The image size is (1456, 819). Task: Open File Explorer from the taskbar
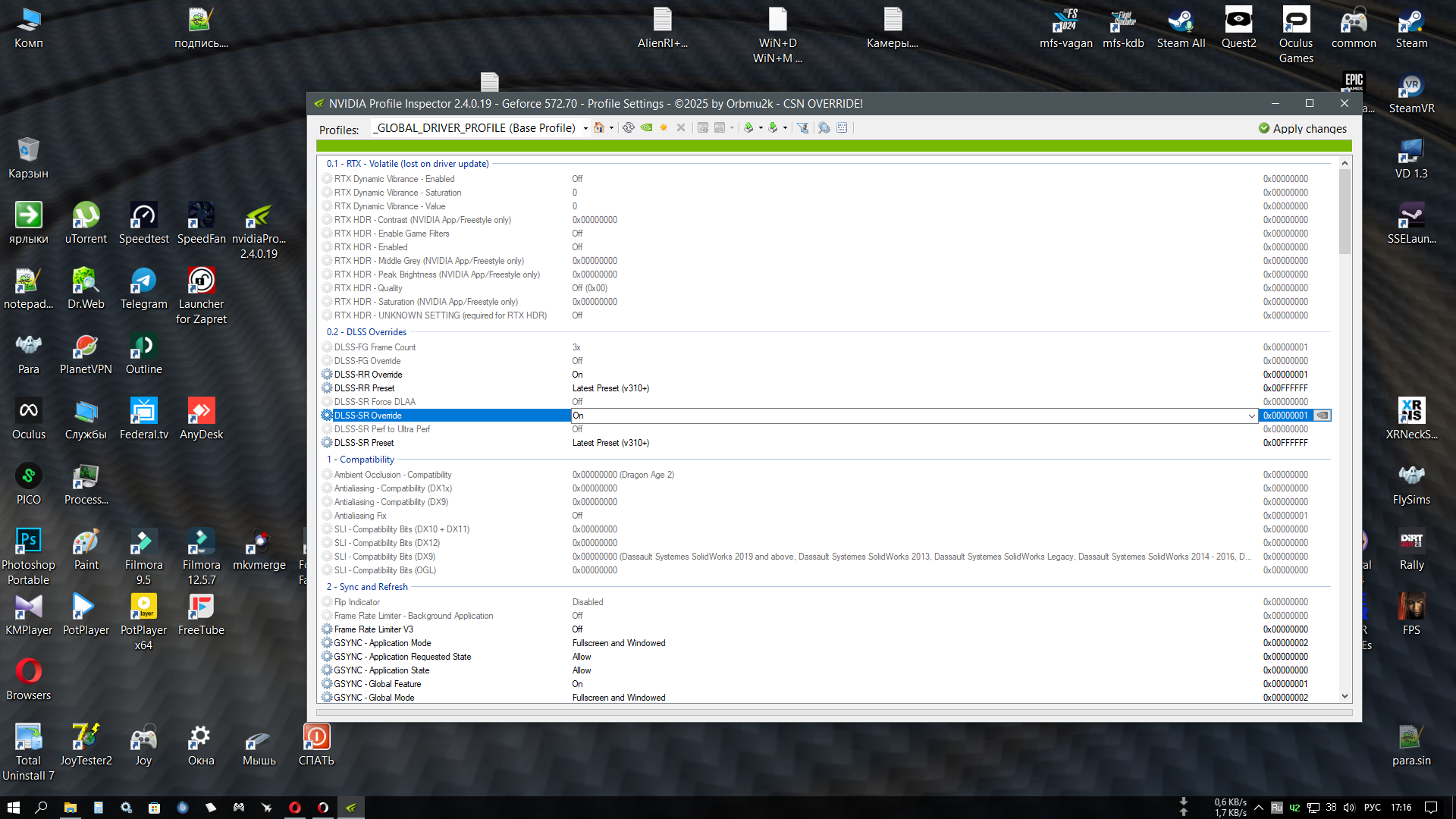70,808
